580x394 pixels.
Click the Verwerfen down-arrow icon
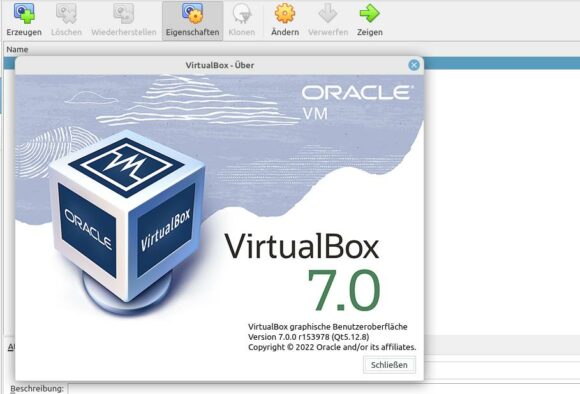328,13
